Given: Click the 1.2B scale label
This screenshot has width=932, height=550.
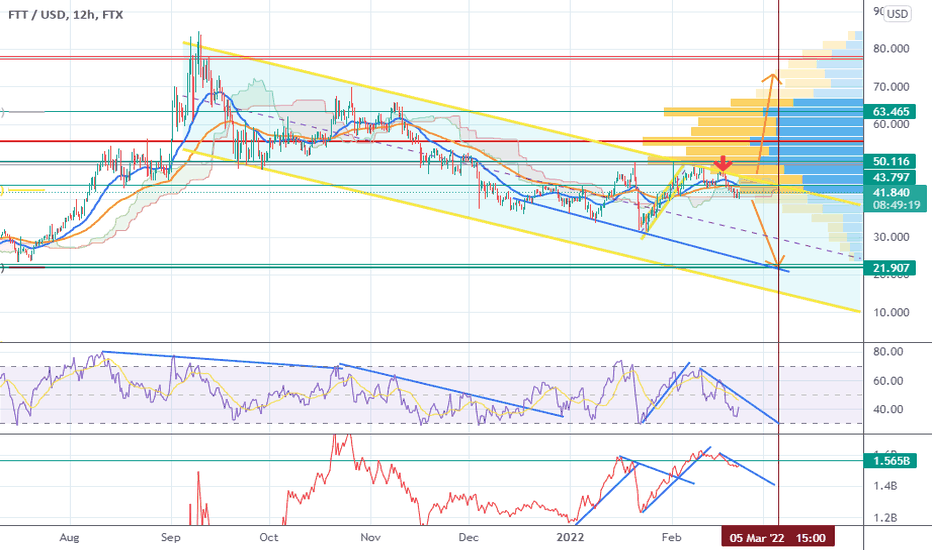Looking at the screenshot, I should click(885, 518).
